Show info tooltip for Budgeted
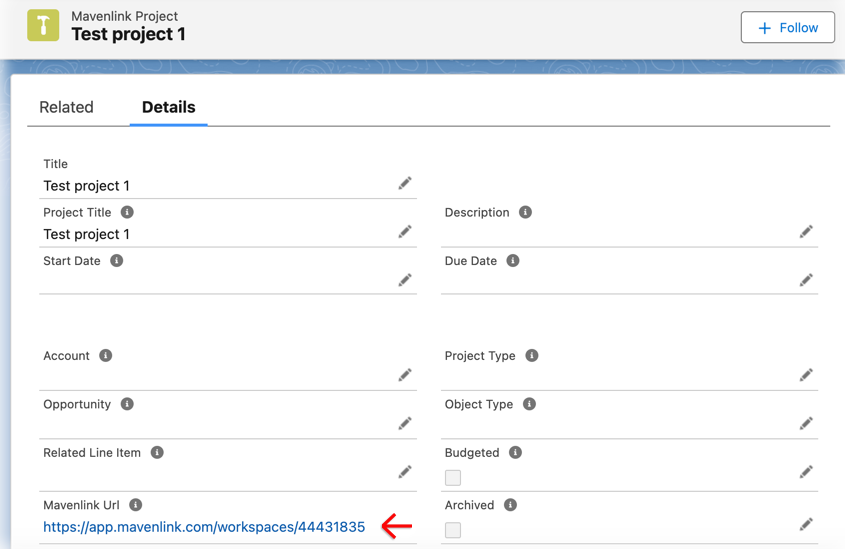 516,453
